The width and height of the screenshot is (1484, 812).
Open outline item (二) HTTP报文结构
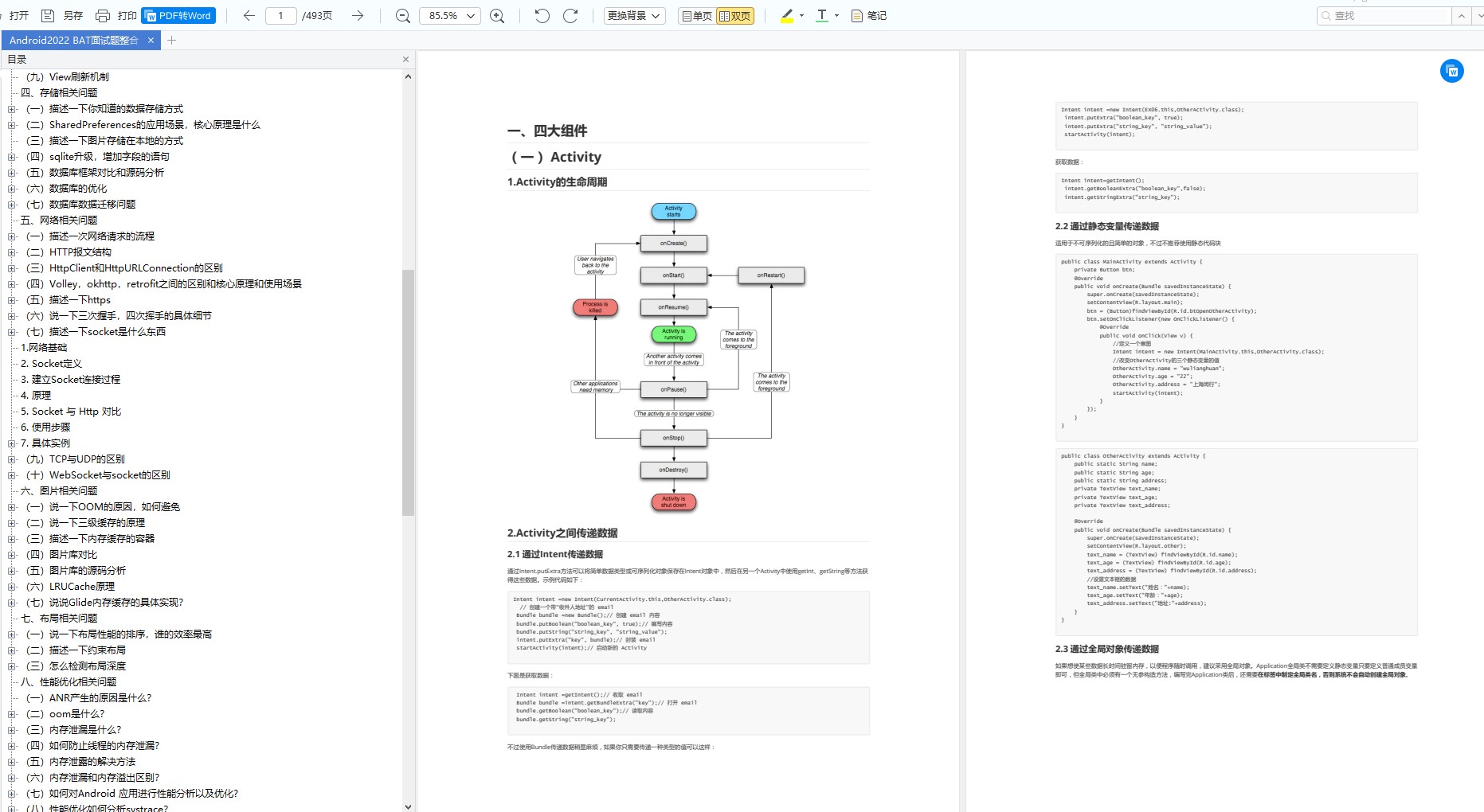(x=69, y=252)
